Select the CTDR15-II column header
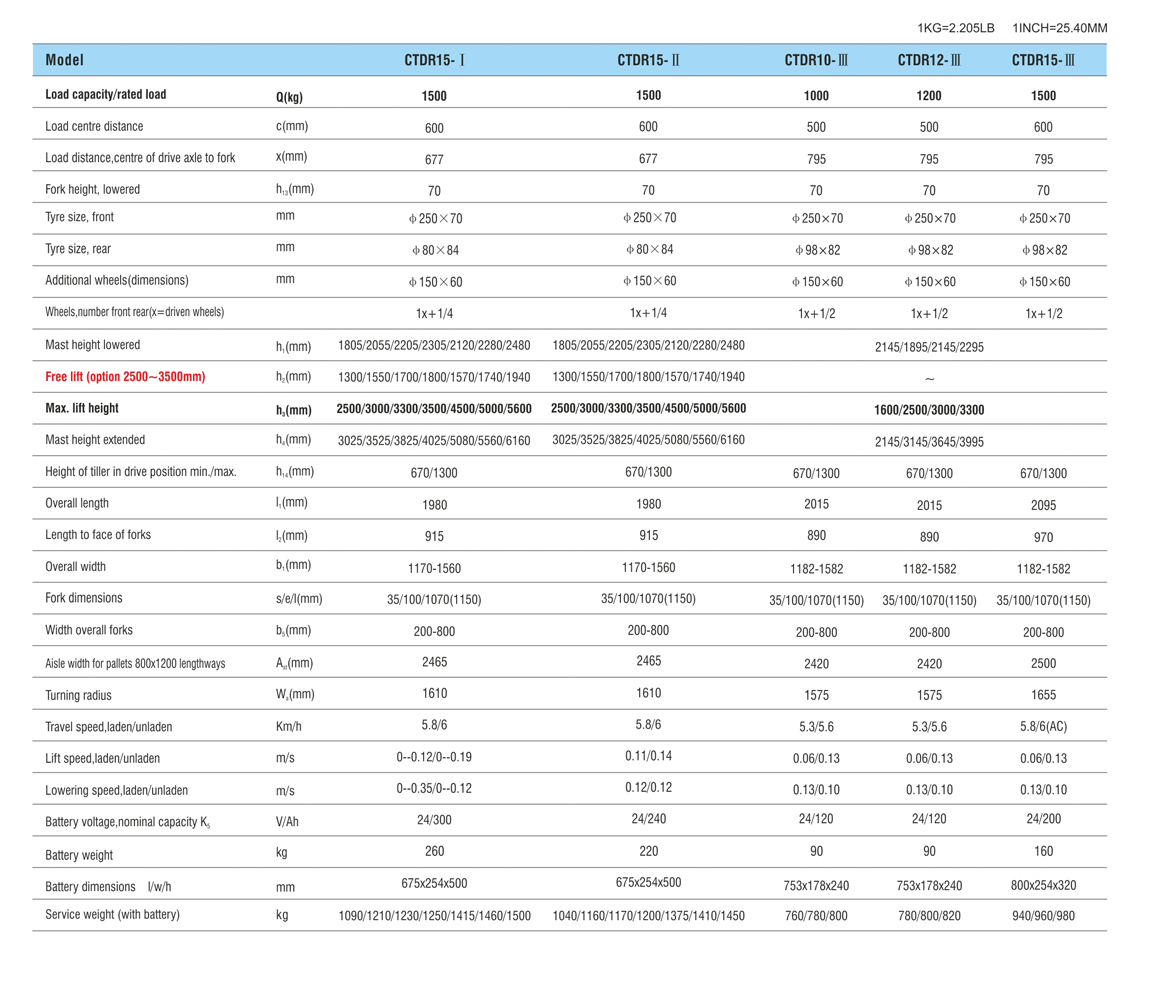This screenshot has height=984, width=1152. [x=648, y=60]
